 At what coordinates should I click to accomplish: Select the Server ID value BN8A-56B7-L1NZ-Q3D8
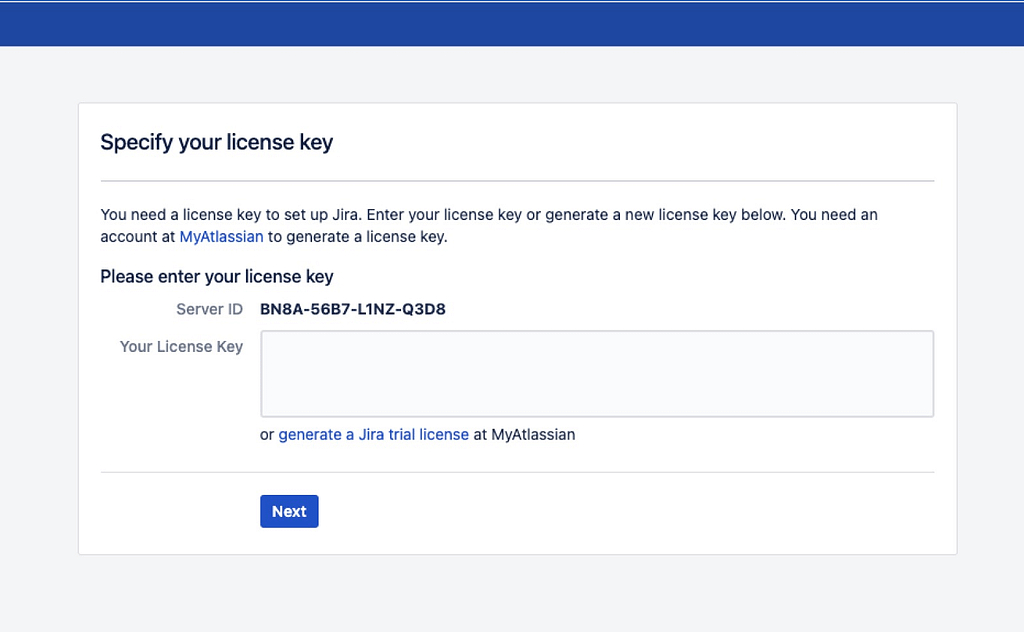(x=353, y=309)
